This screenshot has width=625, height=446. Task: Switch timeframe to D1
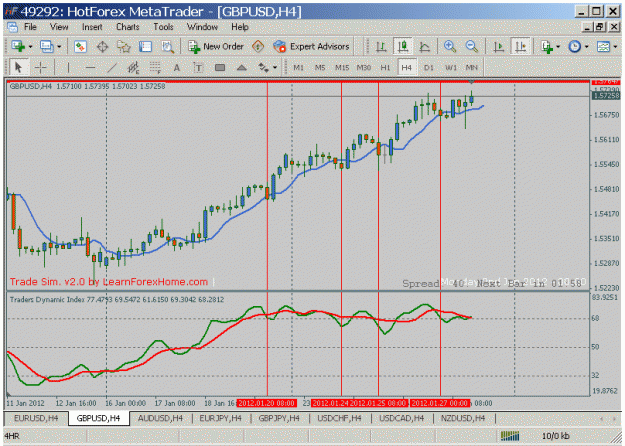pyautogui.click(x=428, y=68)
